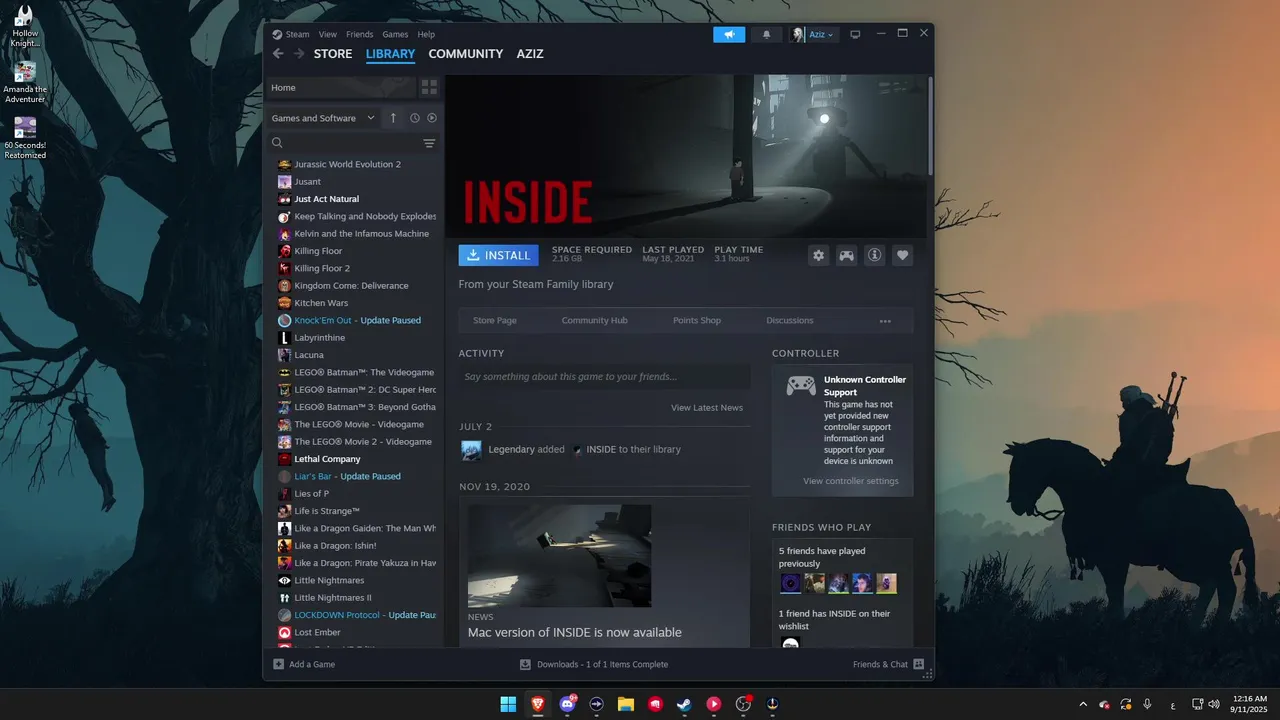Expand the Games and Software dropdown
Image resolution: width=1280 pixels, height=720 pixels.
tap(323, 118)
